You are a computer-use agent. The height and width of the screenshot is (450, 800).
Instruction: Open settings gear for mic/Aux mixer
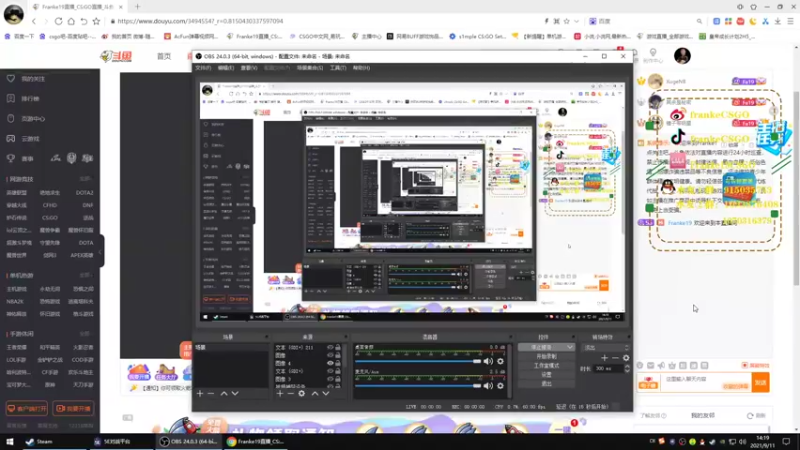click(501, 386)
